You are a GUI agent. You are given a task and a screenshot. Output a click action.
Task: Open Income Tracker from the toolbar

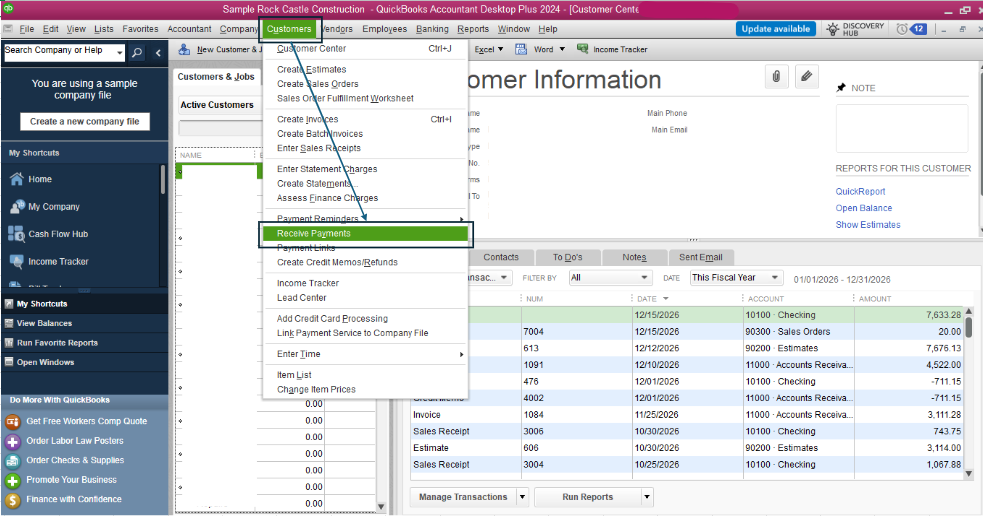[x=612, y=49]
